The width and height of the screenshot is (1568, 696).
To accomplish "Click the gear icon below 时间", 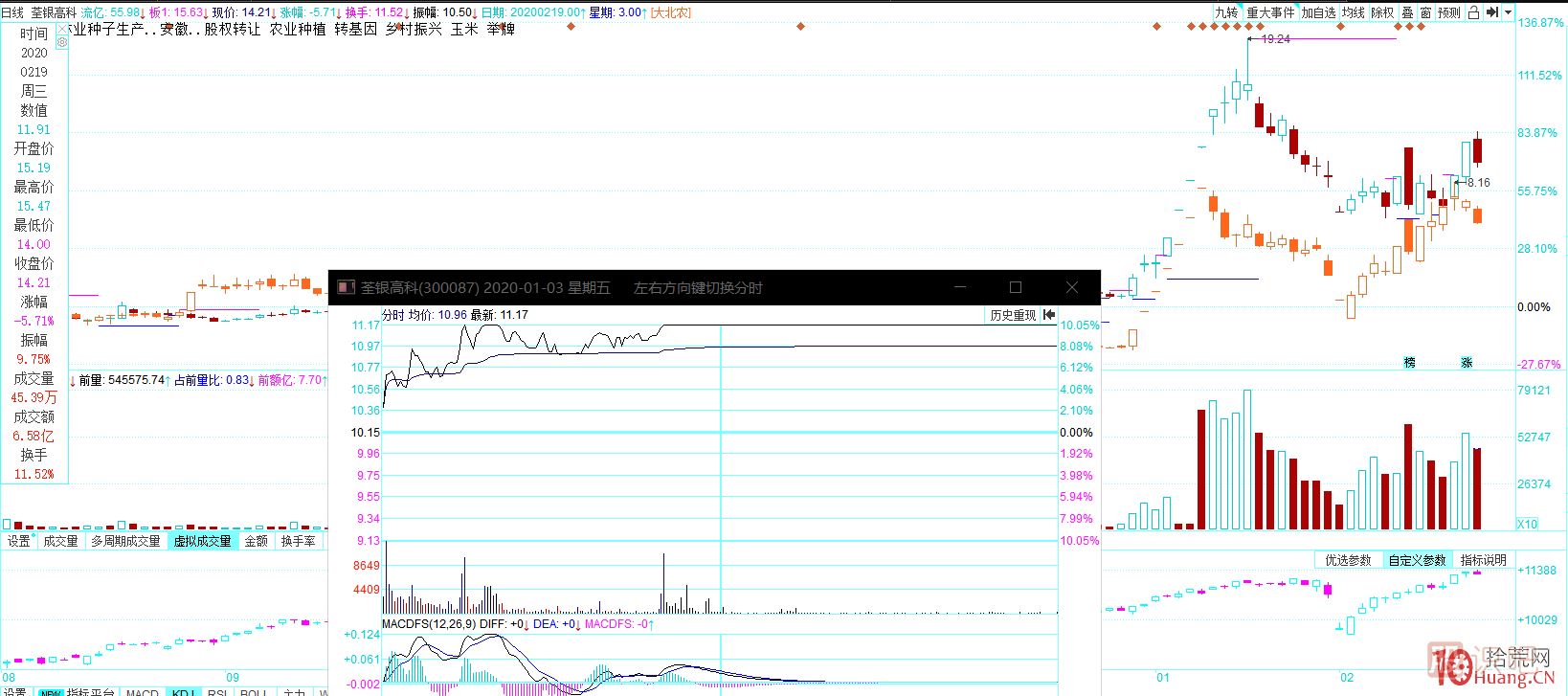I will [x=62, y=43].
